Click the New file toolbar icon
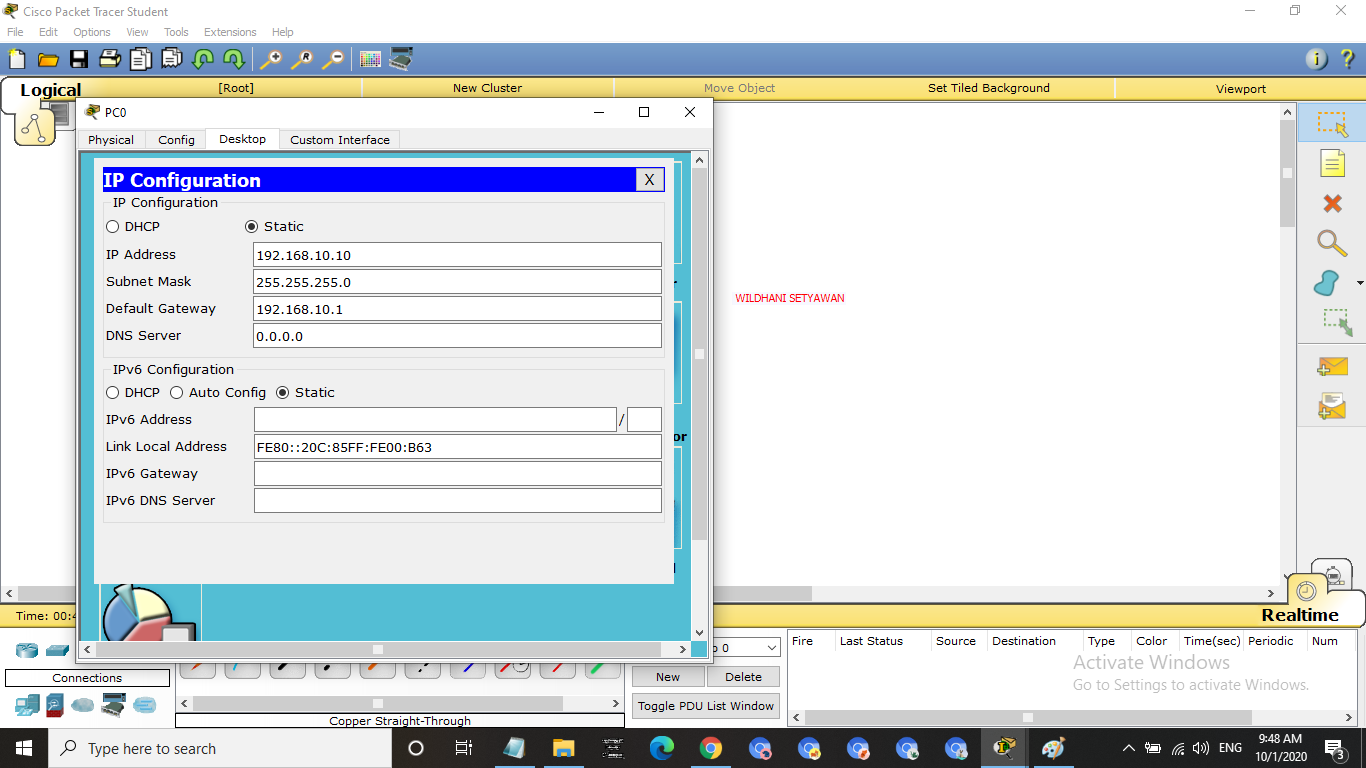Image resolution: width=1366 pixels, height=768 pixels. pyautogui.click(x=16, y=59)
